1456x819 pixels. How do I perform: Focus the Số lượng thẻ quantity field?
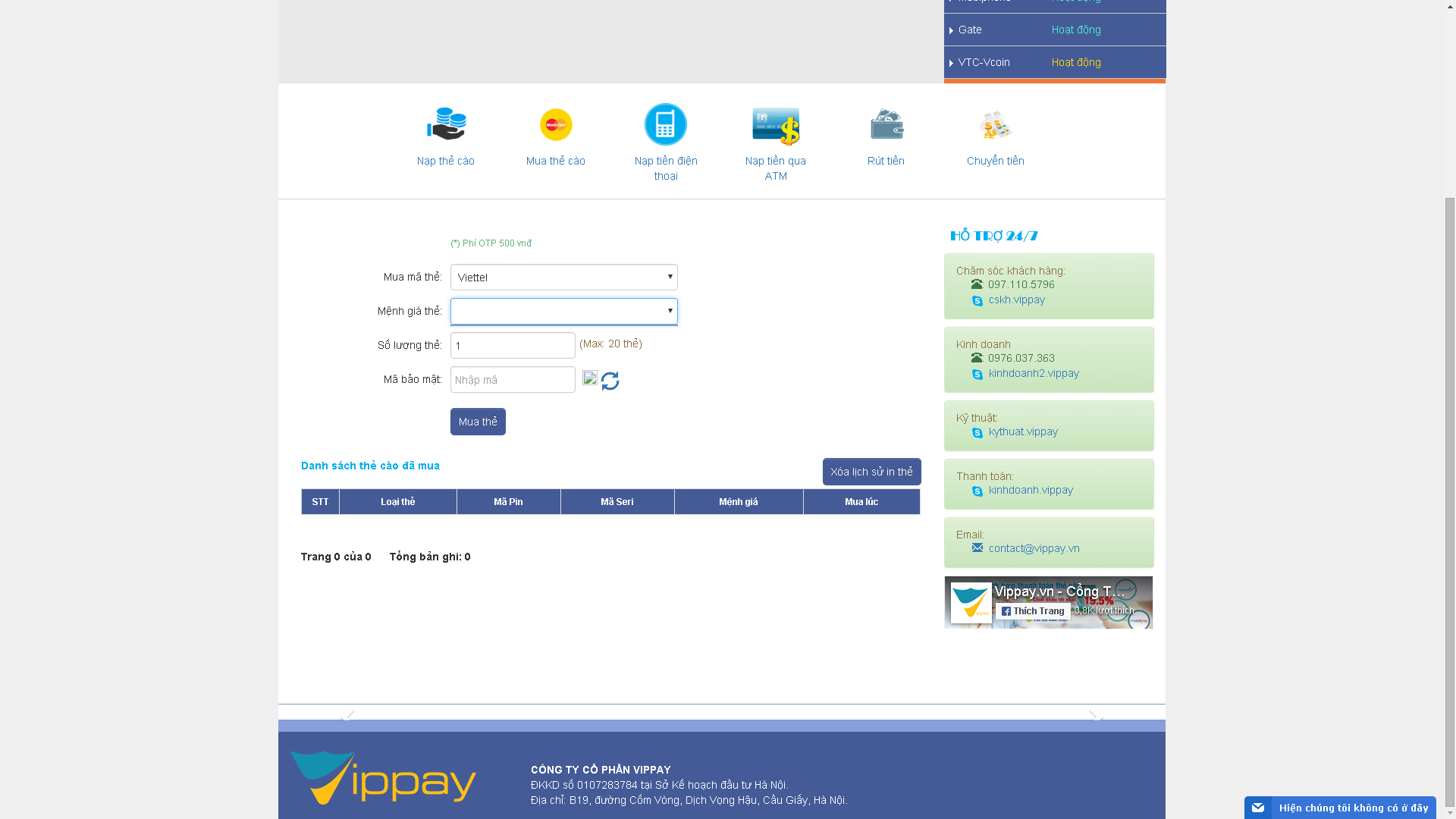(513, 346)
